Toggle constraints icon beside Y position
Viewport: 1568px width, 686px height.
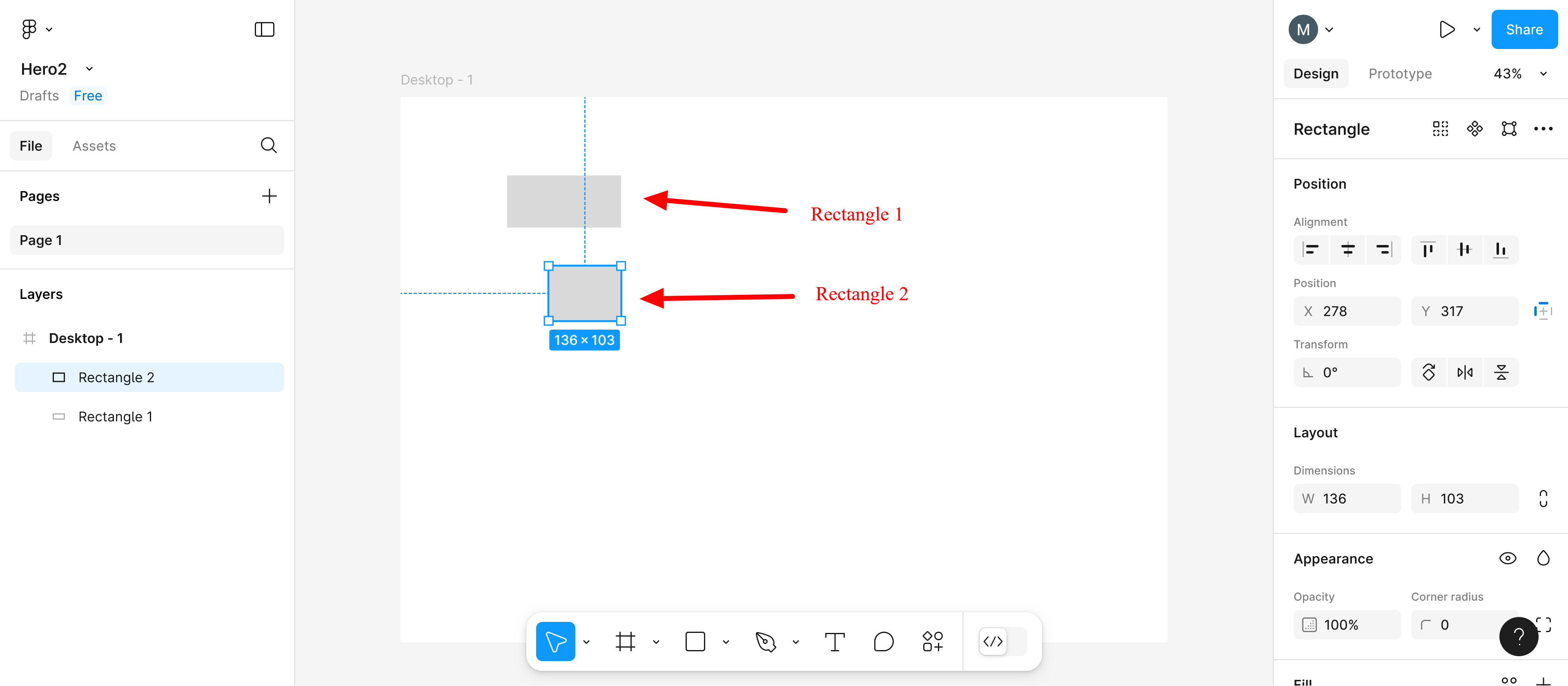1542,311
